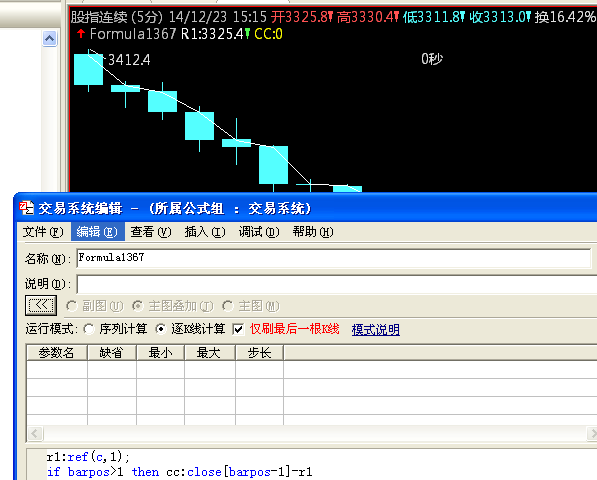597x480 pixels.
Task: Click the trading system editor window icon
Action: pyautogui.click(x=26, y=208)
